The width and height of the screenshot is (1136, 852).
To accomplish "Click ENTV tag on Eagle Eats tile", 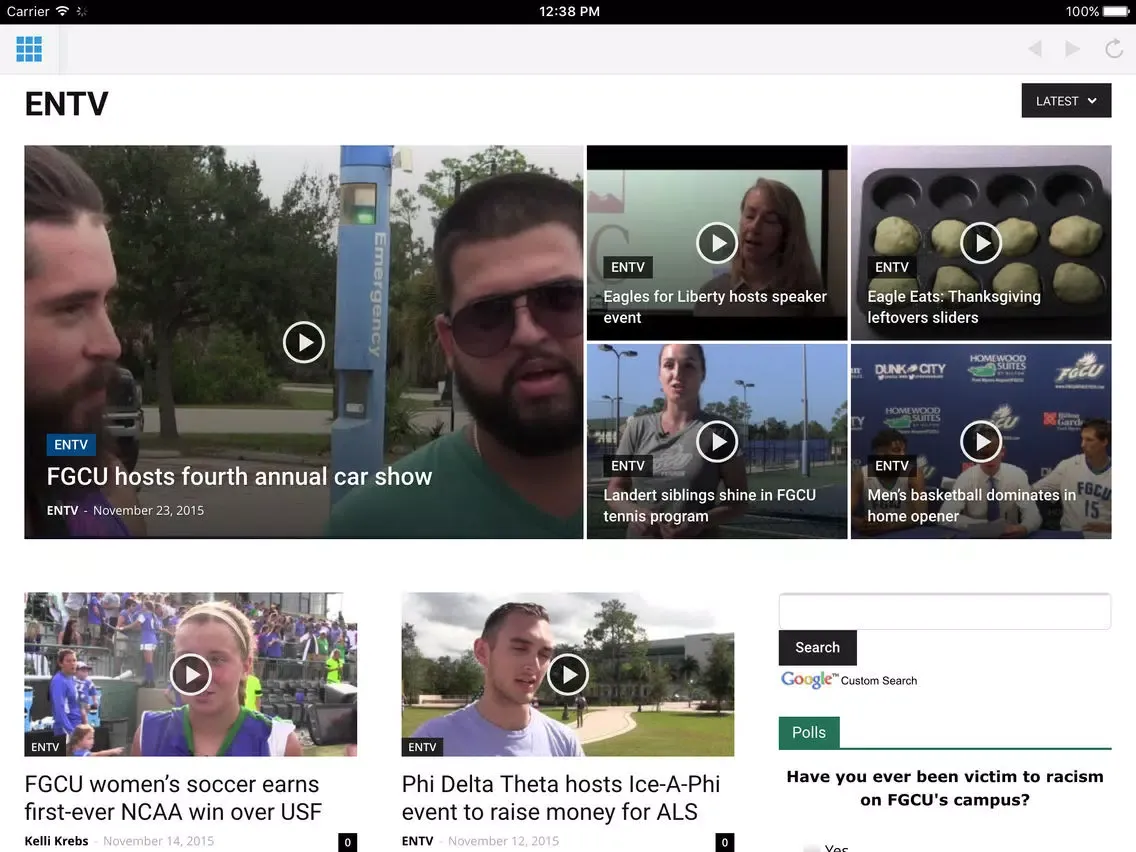I will [x=892, y=267].
